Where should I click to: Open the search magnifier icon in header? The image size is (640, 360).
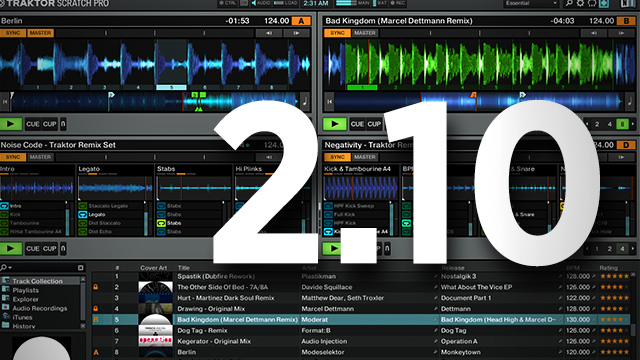click(x=569, y=3)
